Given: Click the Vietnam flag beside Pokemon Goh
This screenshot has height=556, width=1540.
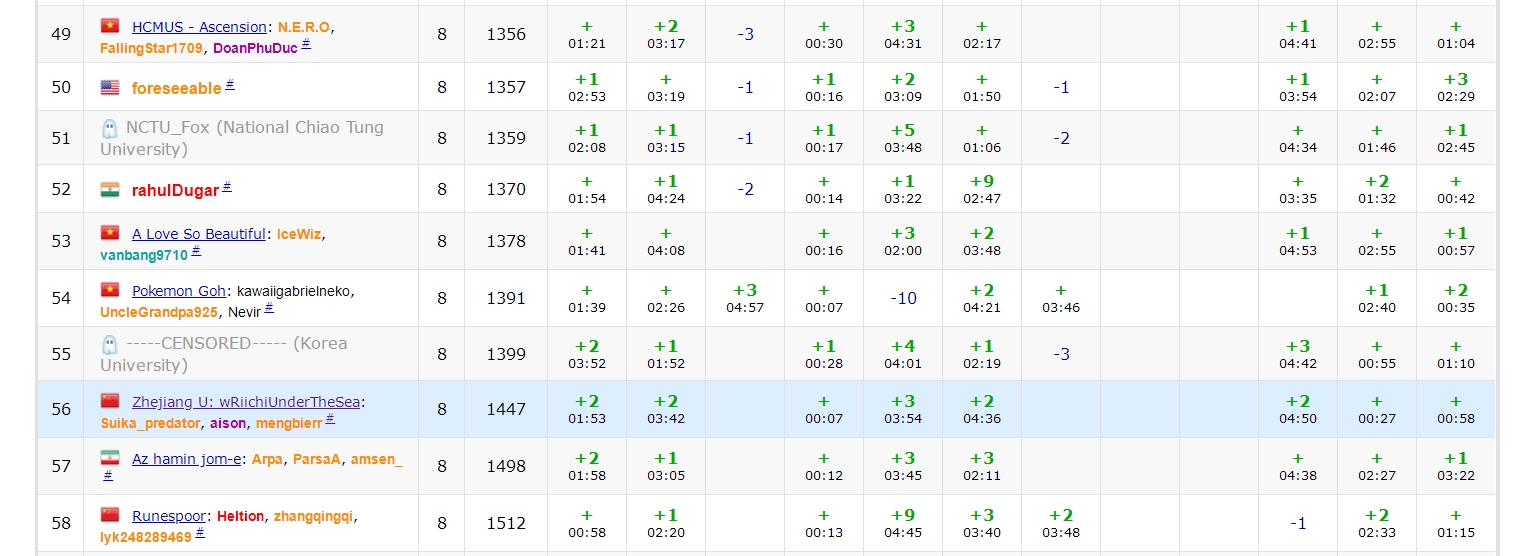Looking at the screenshot, I should click(x=110, y=290).
